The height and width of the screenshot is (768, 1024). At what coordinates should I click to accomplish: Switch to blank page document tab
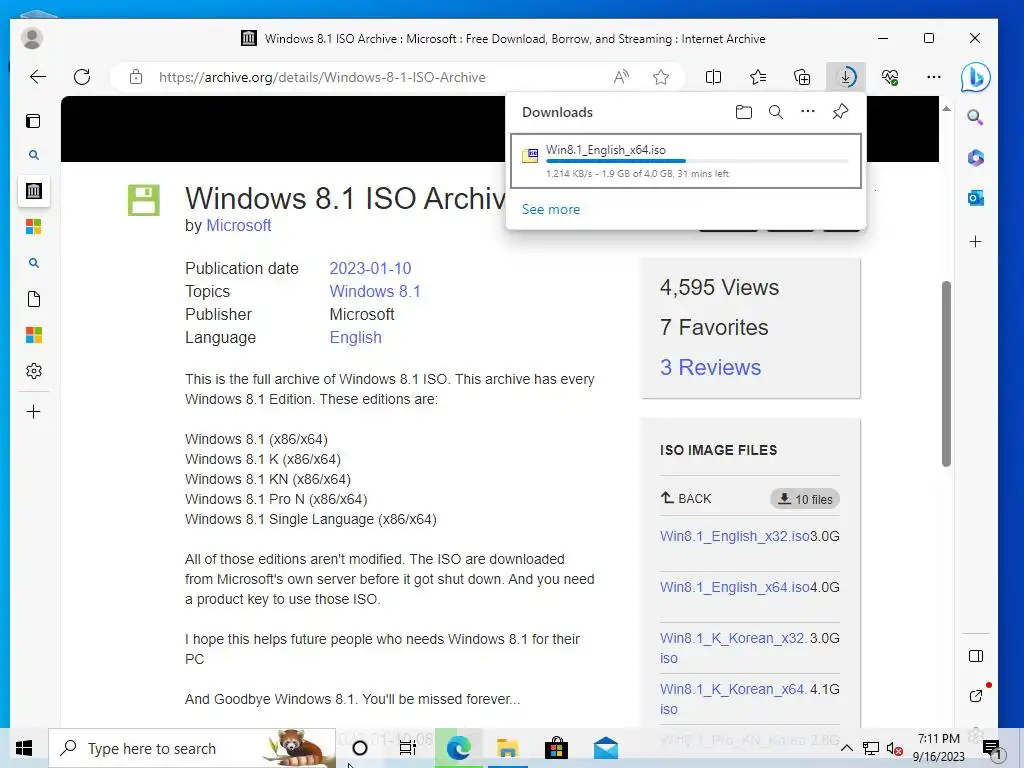click(33, 299)
